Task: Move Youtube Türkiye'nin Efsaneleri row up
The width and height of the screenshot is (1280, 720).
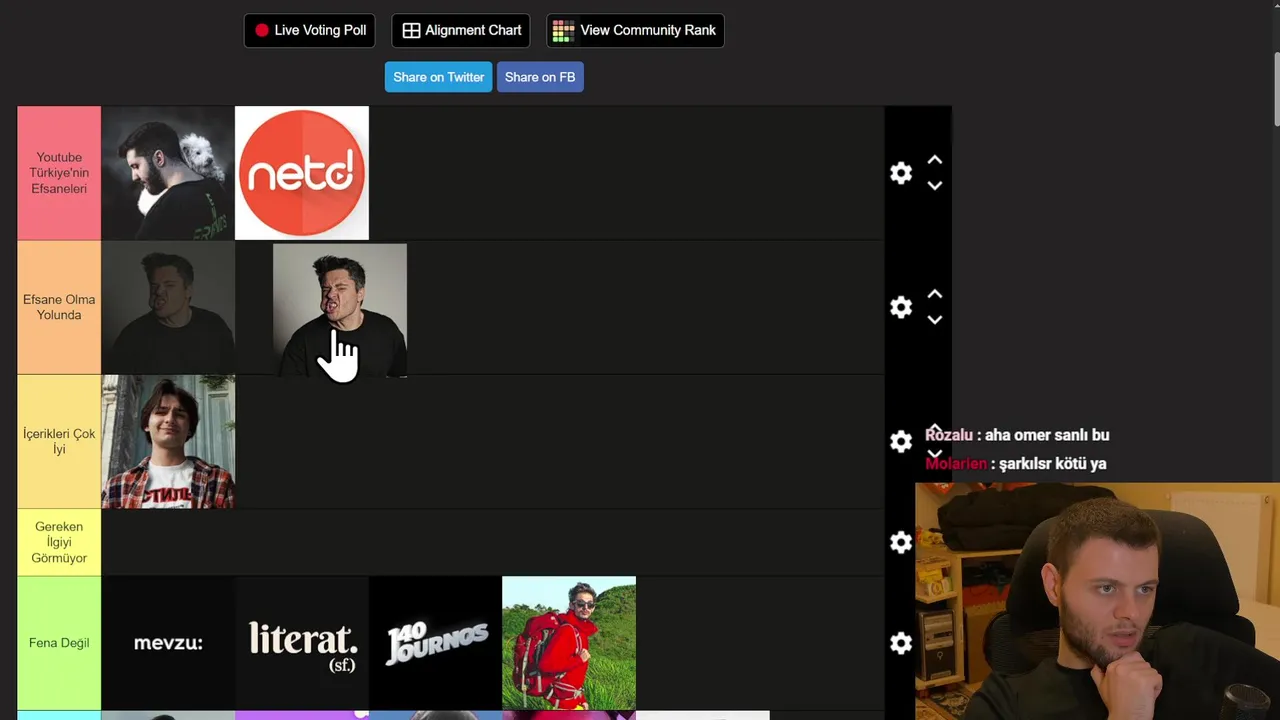Action: click(935, 160)
